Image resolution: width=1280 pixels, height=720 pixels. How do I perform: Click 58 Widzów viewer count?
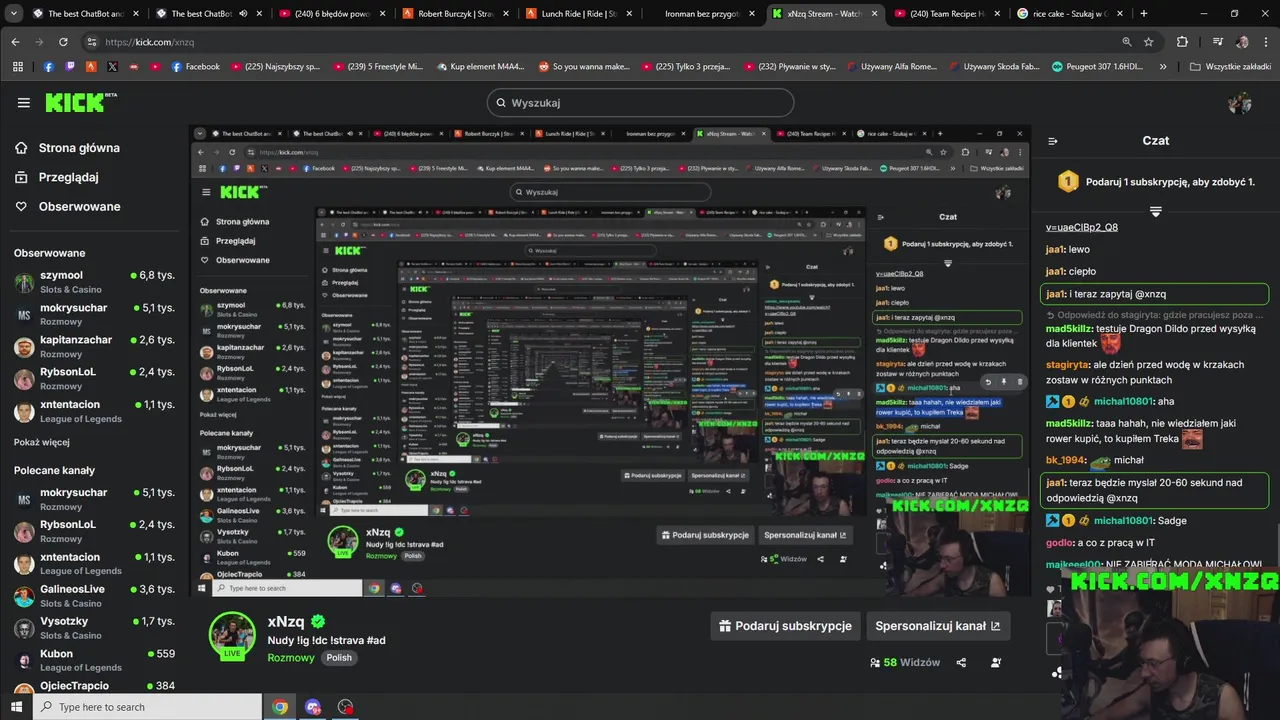click(x=905, y=662)
